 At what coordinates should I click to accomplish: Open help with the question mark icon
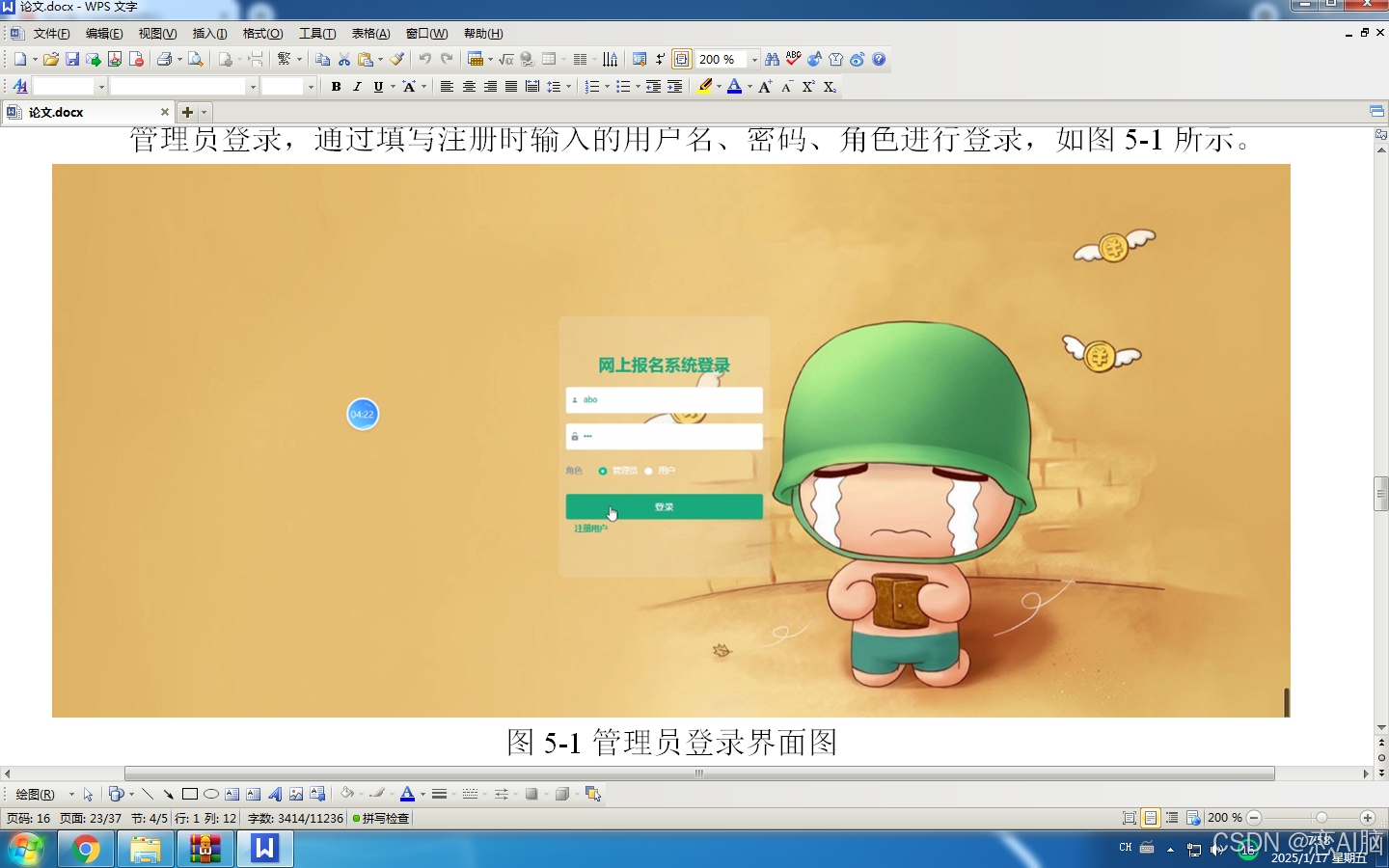879,60
